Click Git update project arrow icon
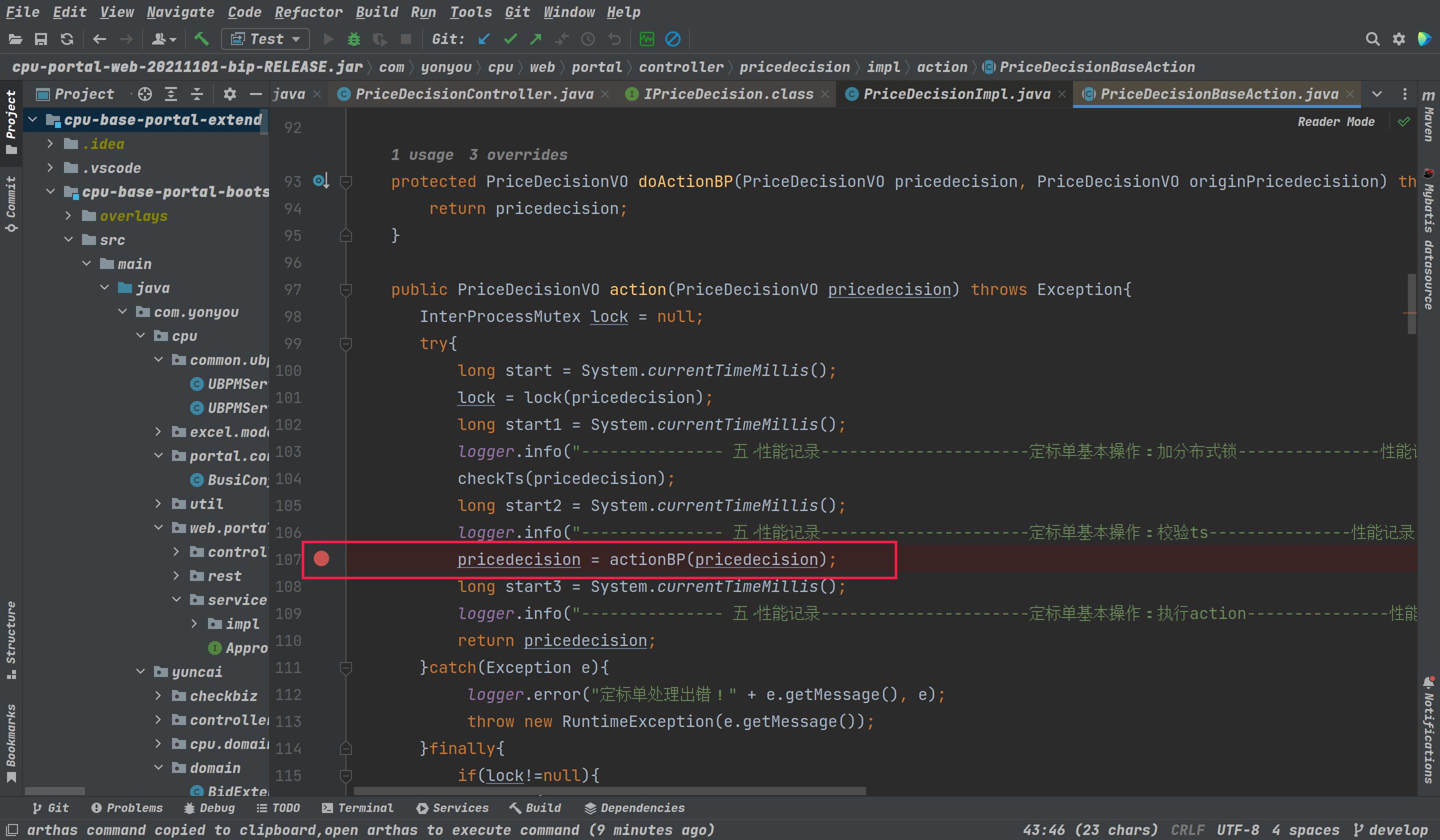The image size is (1440, 840). [x=484, y=39]
